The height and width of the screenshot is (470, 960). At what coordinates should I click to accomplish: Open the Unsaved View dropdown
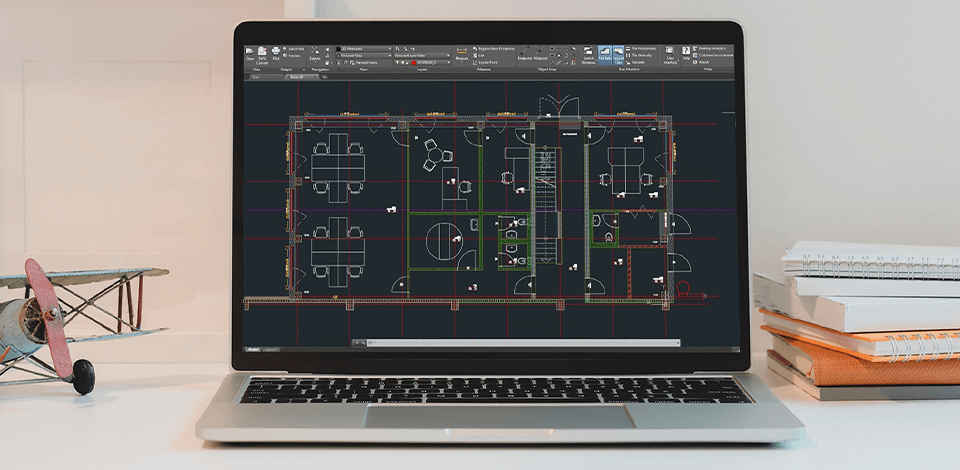click(364, 56)
